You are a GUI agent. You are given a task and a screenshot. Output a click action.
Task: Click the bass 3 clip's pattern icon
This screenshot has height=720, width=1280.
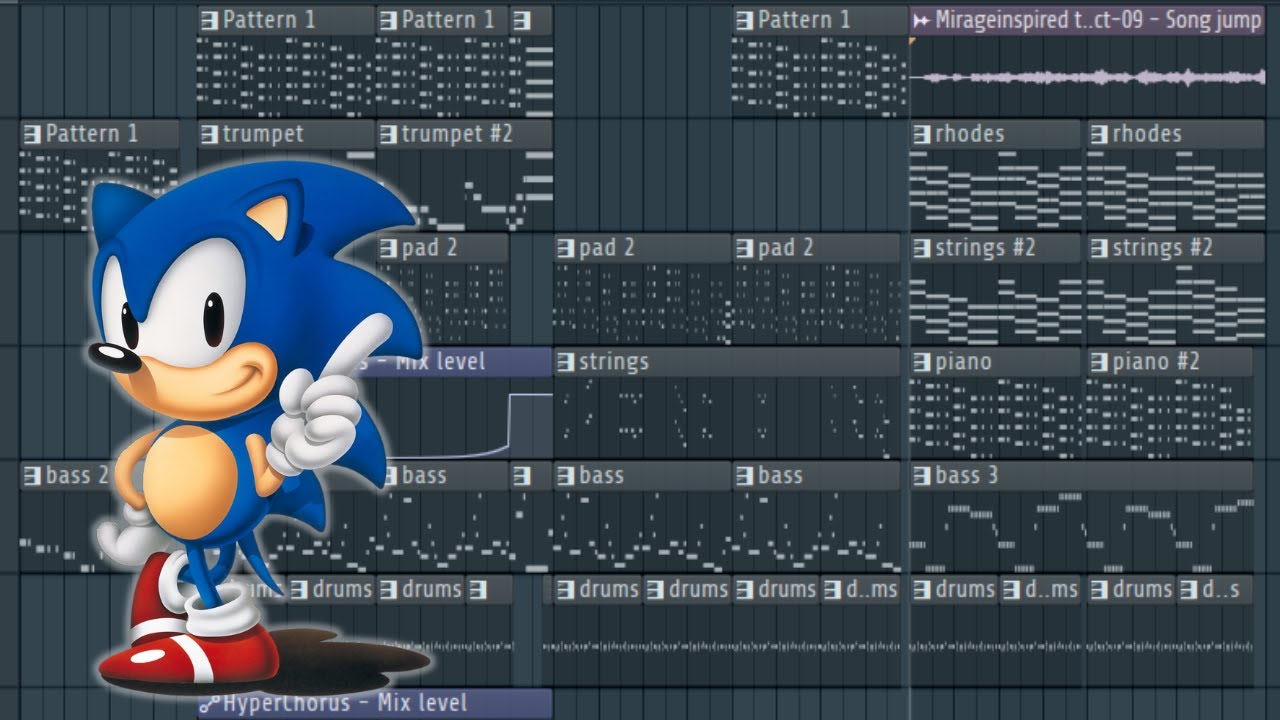[x=921, y=476]
